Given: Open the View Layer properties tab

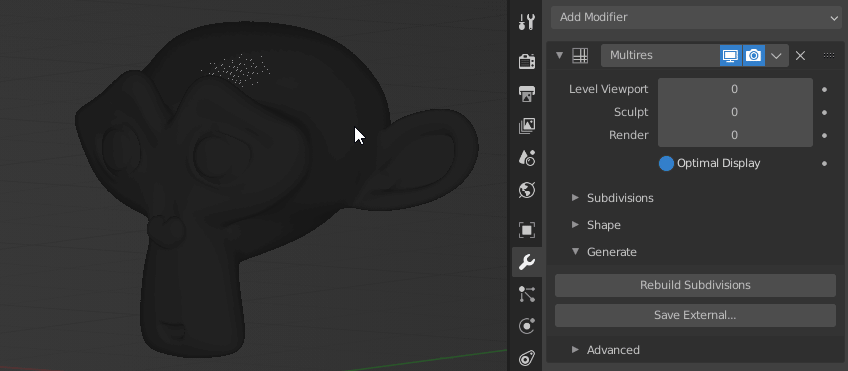Looking at the screenshot, I should [x=526, y=126].
